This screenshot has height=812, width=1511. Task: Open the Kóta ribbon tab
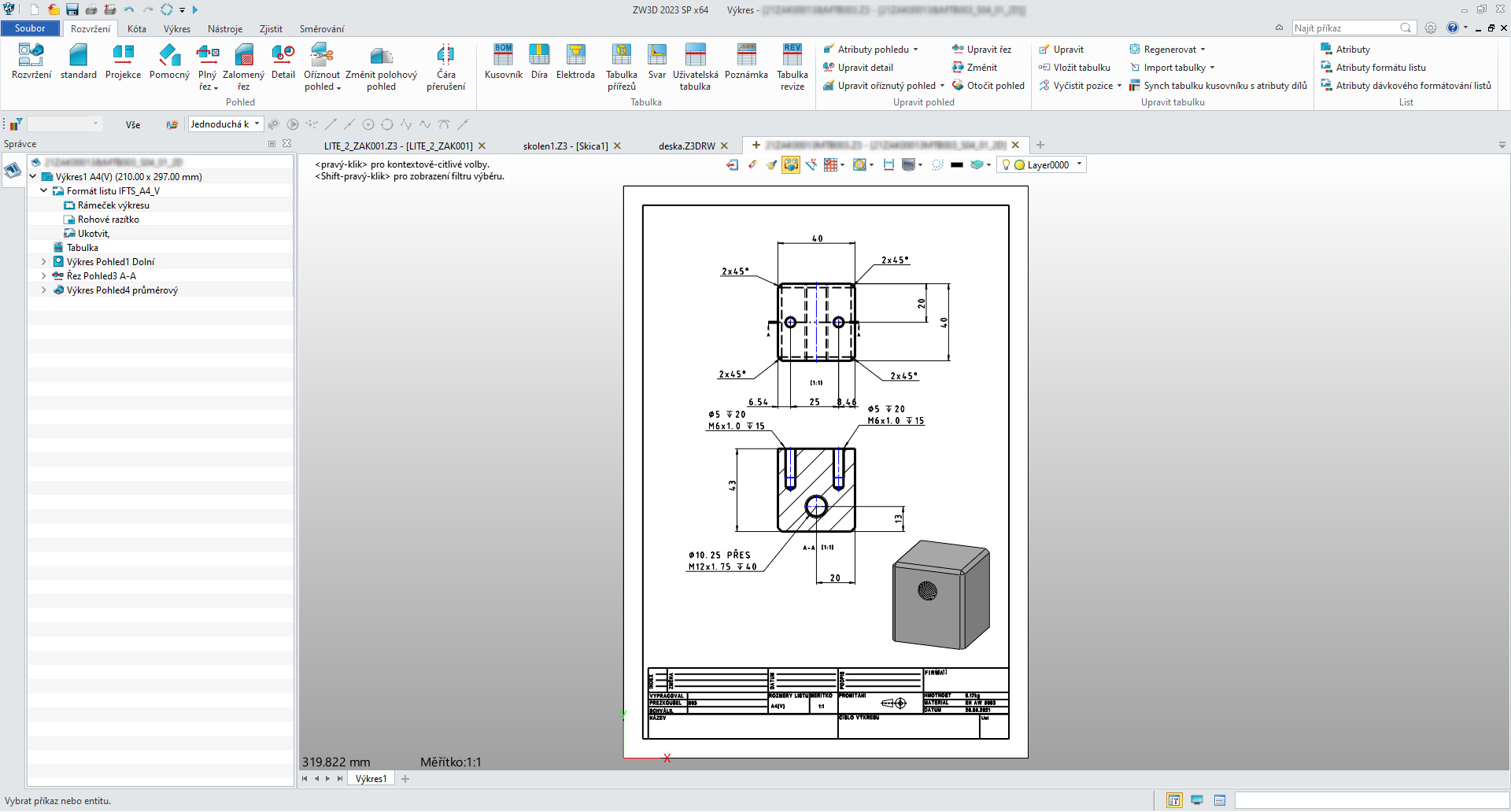[x=137, y=29]
